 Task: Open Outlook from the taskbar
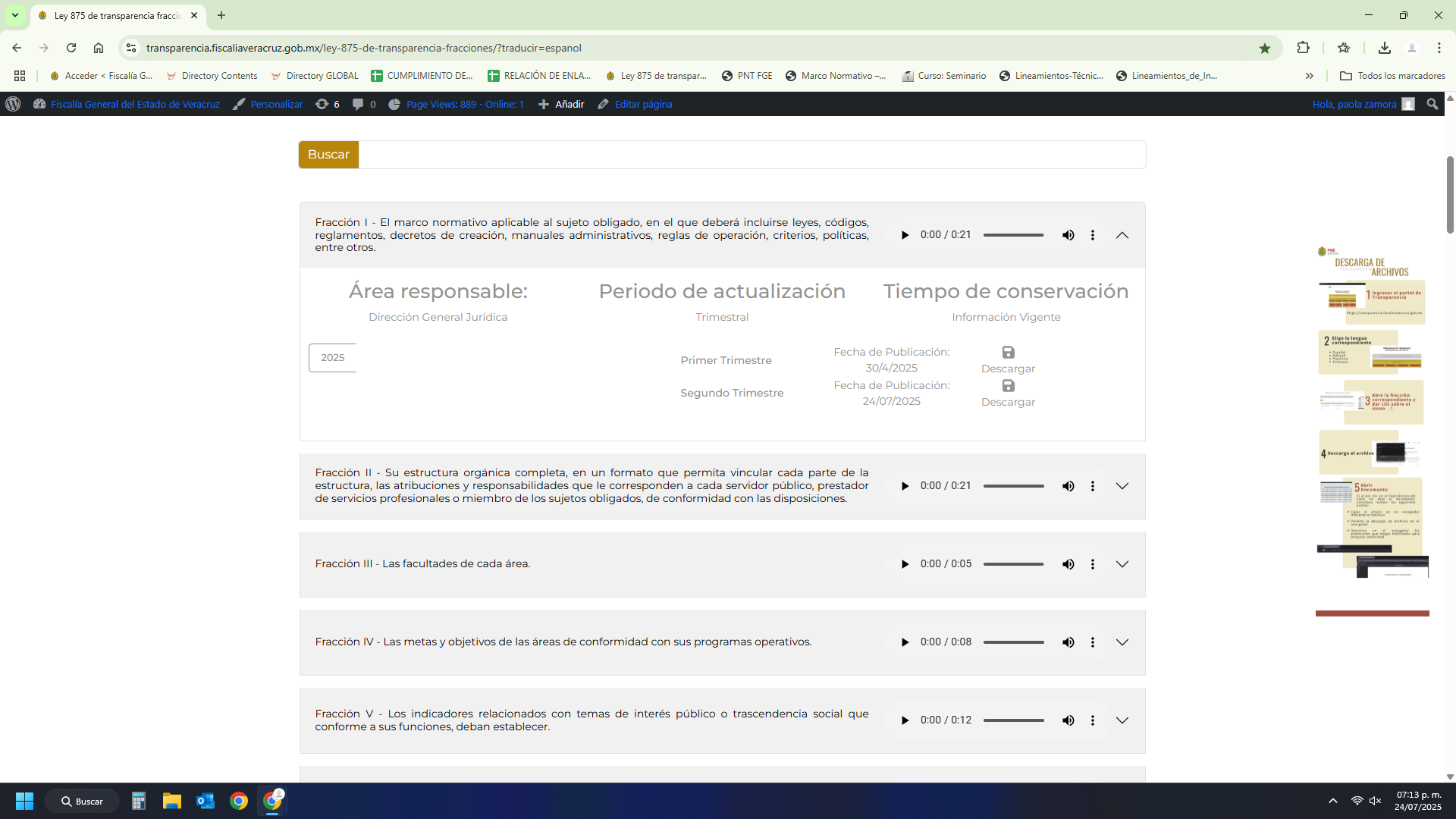pos(206,801)
